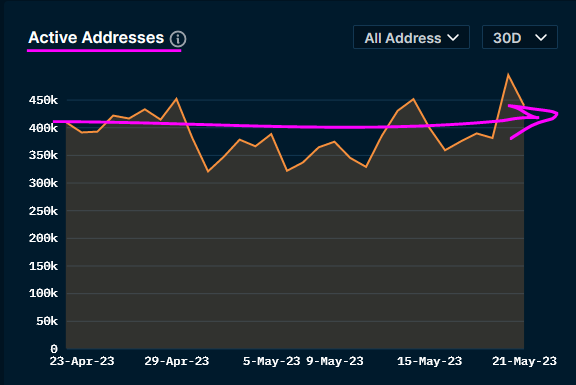Click the 100k y-axis label
Image resolution: width=576 pixels, height=385 pixels.
(43, 294)
